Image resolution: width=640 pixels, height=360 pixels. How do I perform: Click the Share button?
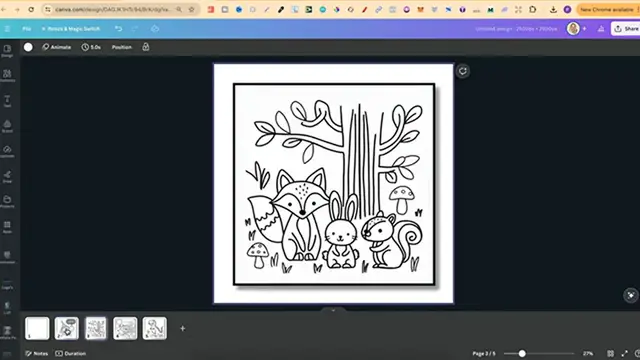[x=626, y=29]
